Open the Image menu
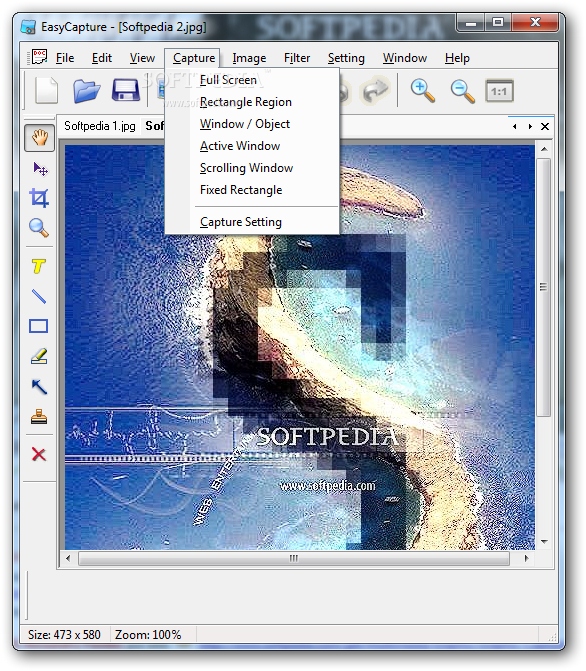This screenshot has width=586, height=671. 249,58
